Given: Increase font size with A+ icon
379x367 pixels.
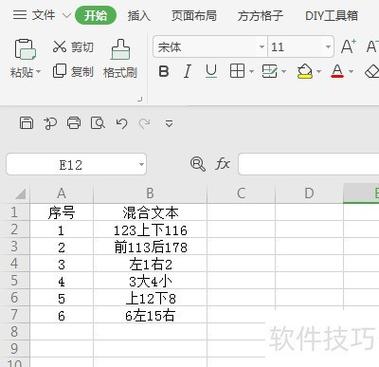Looking at the screenshot, I should [x=348, y=47].
